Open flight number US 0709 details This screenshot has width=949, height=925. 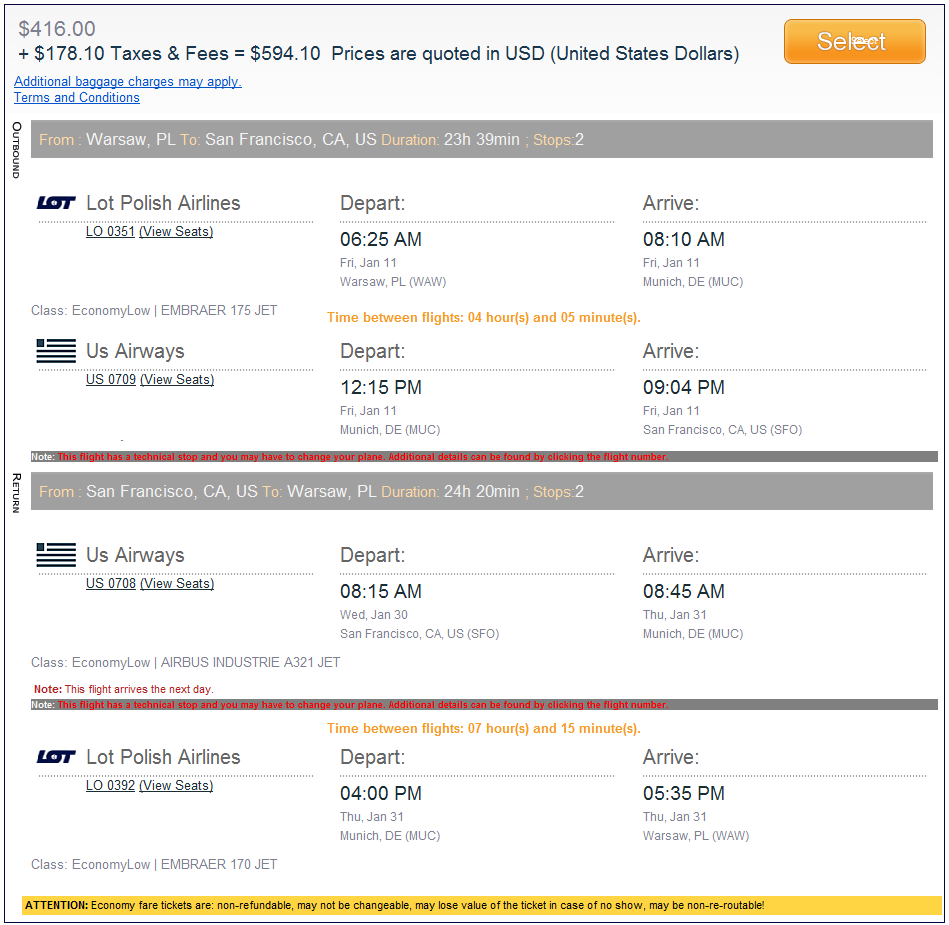(x=110, y=380)
